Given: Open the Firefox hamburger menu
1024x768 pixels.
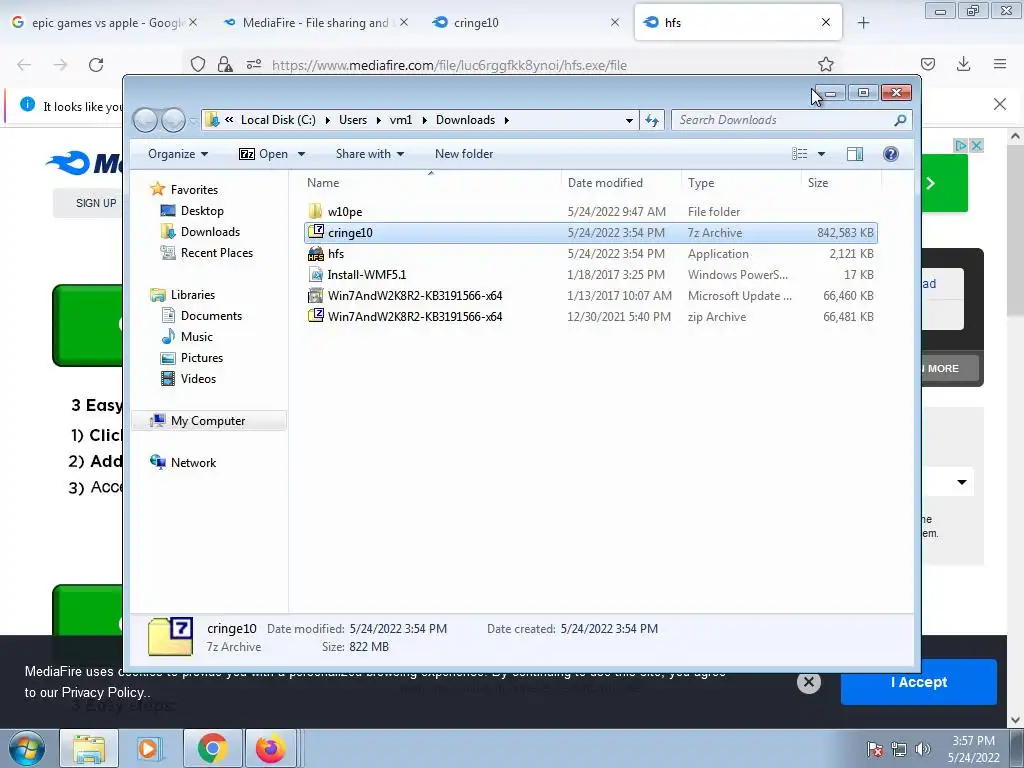Looking at the screenshot, I should tap(1000, 64).
